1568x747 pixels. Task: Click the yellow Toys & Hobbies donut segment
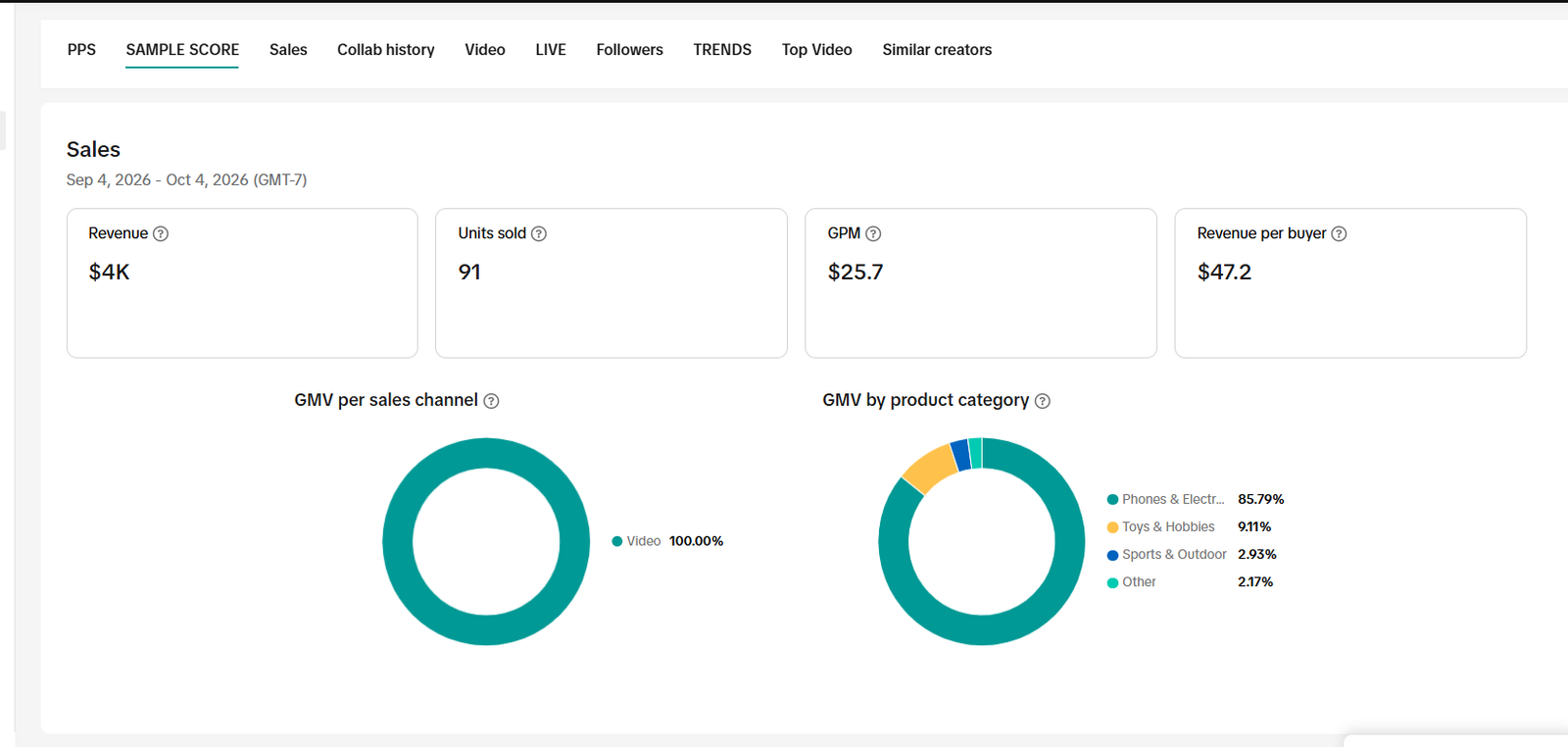pyautogui.click(x=929, y=468)
